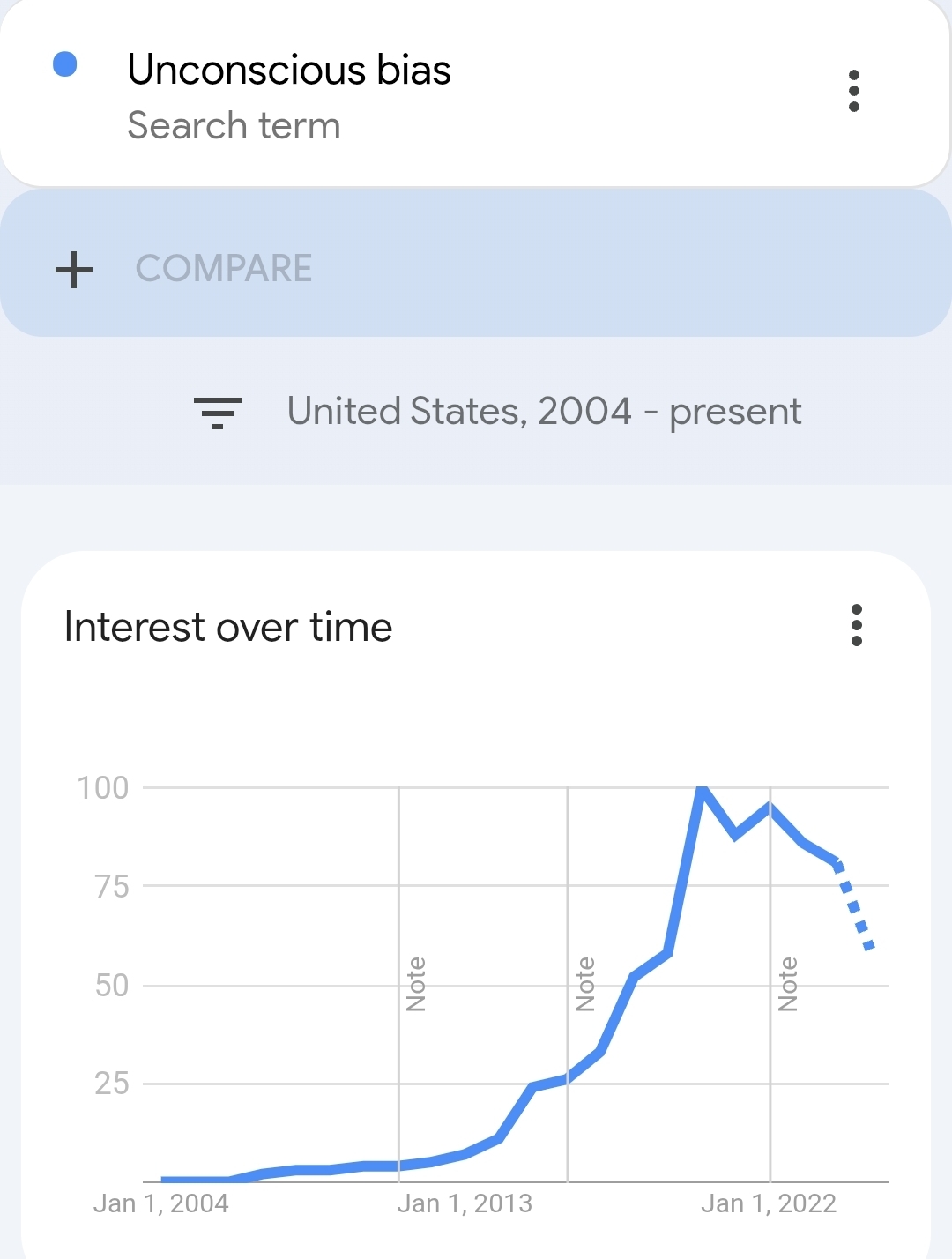Click the chart line's peak at 100
Viewport: 952px width, 1259px height.
point(702,788)
